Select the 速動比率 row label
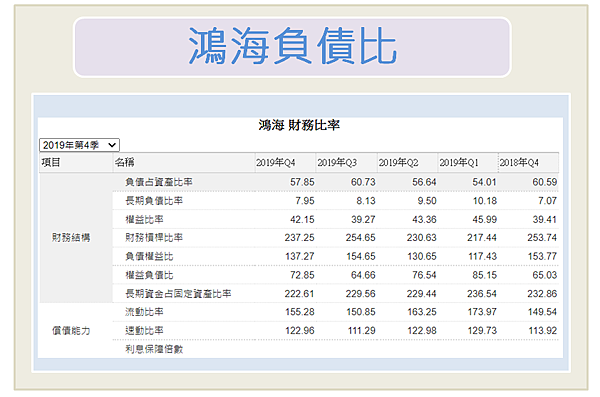600x397 pixels. click(x=144, y=331)
